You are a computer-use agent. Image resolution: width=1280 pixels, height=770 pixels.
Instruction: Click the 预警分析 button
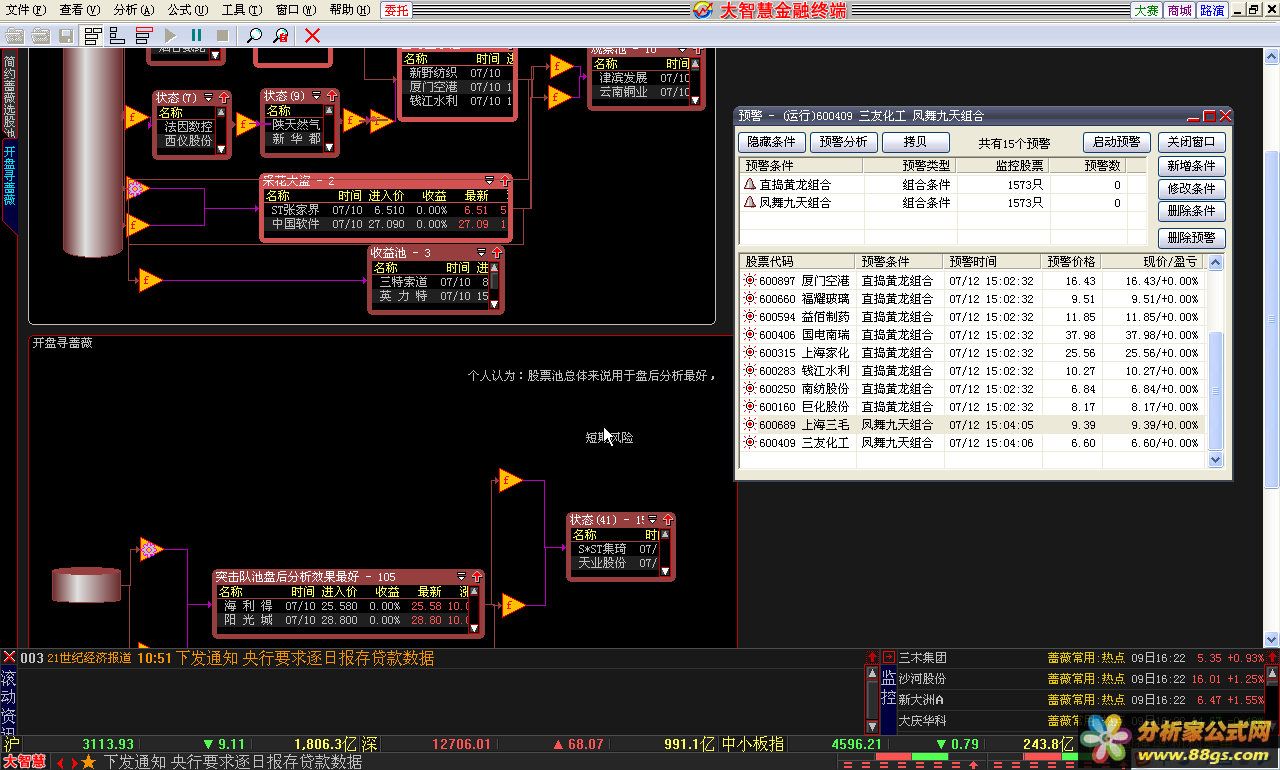click(x=843, y=142)
